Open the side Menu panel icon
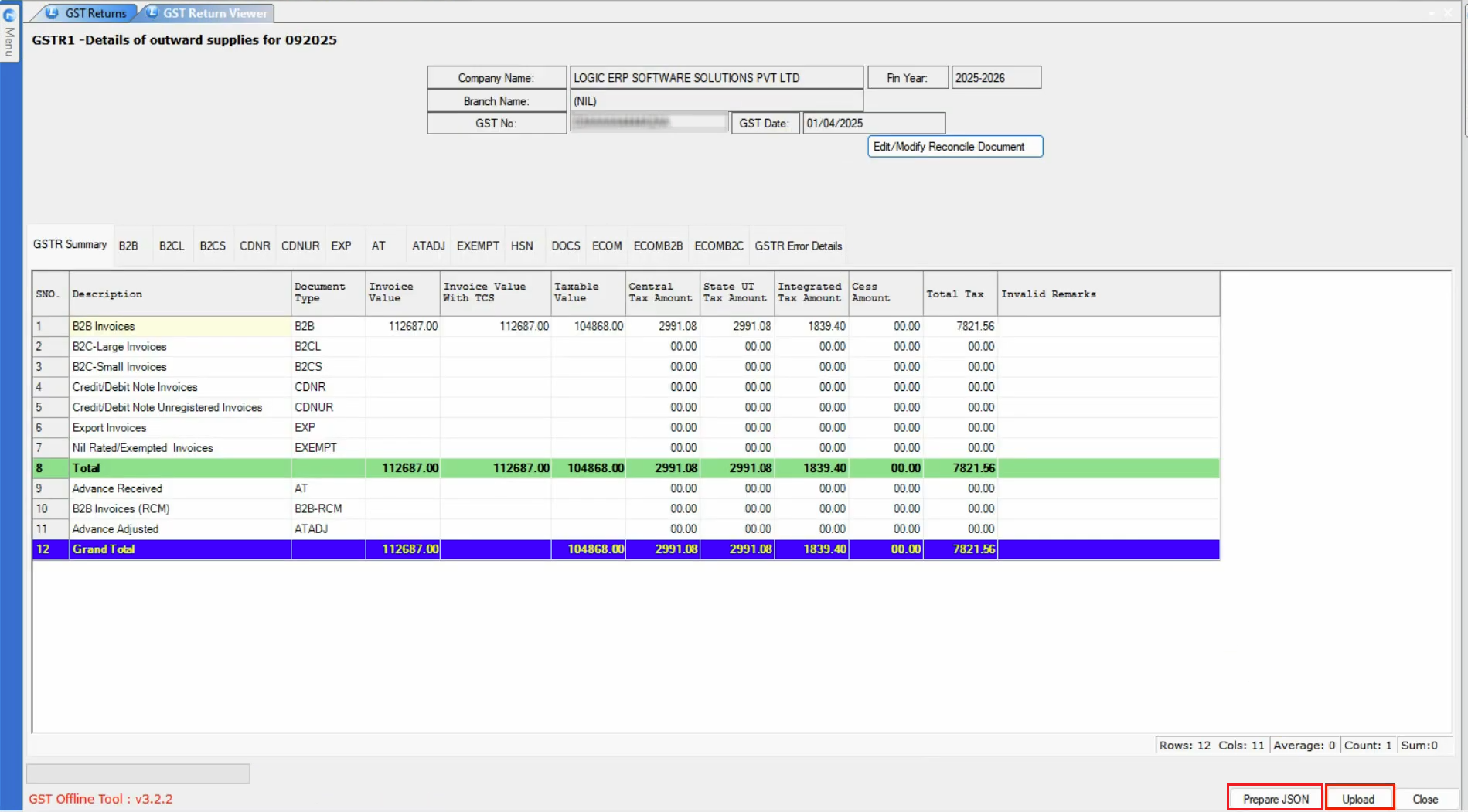The height and width of the screenshot is (812, 1468). point(9,31)
